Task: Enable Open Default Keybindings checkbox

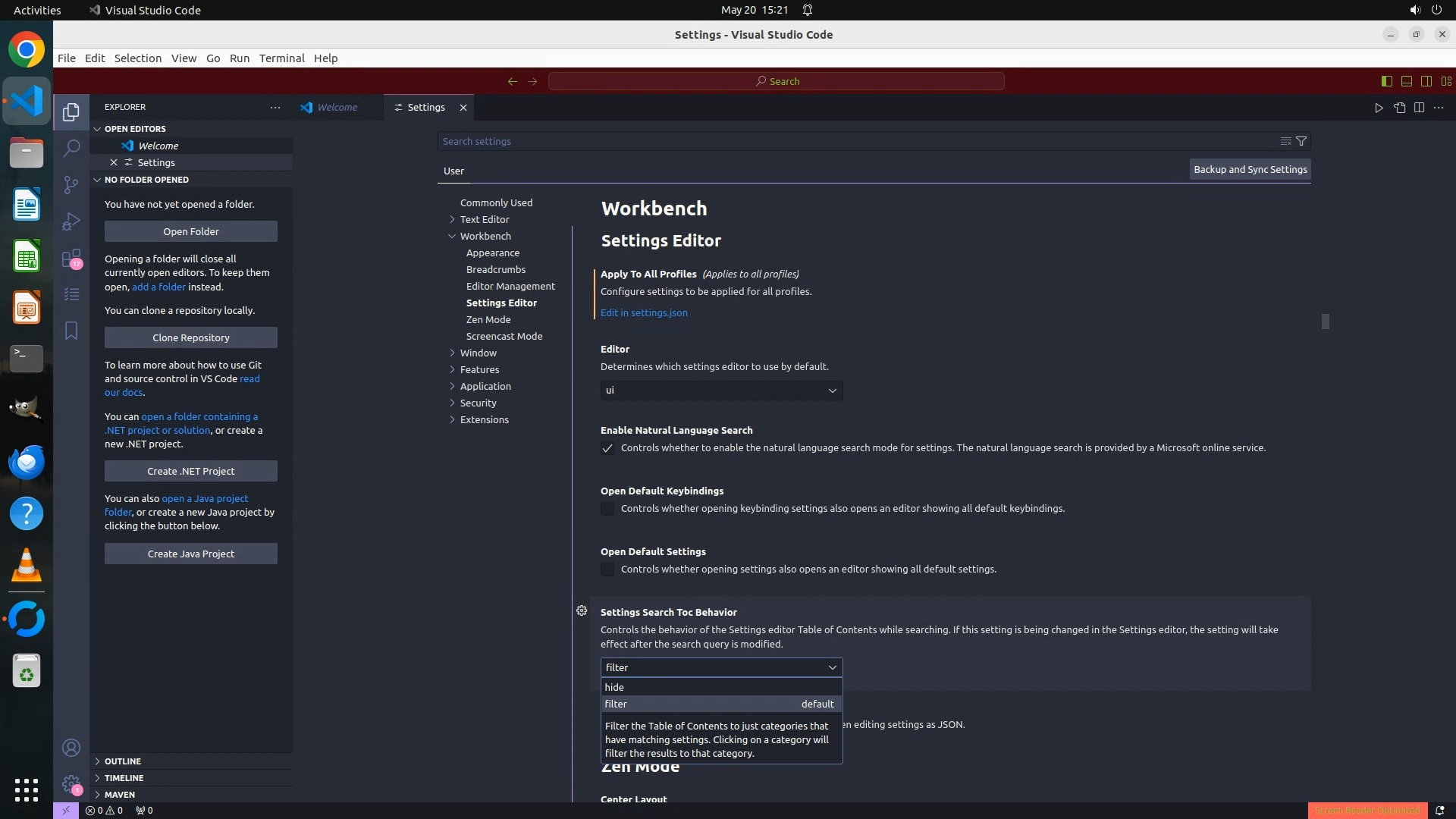Action: tap(607, 509)
